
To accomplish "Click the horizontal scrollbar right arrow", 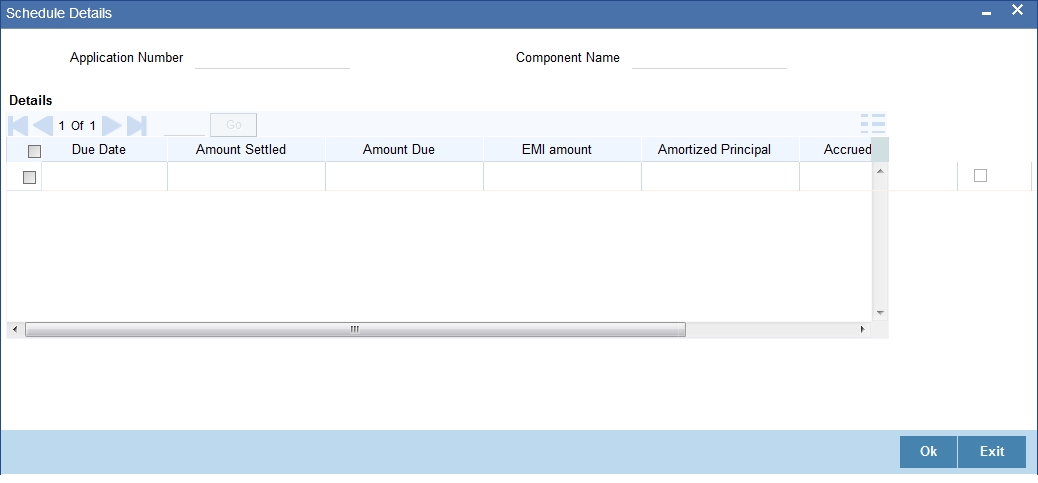I will 863,329.
